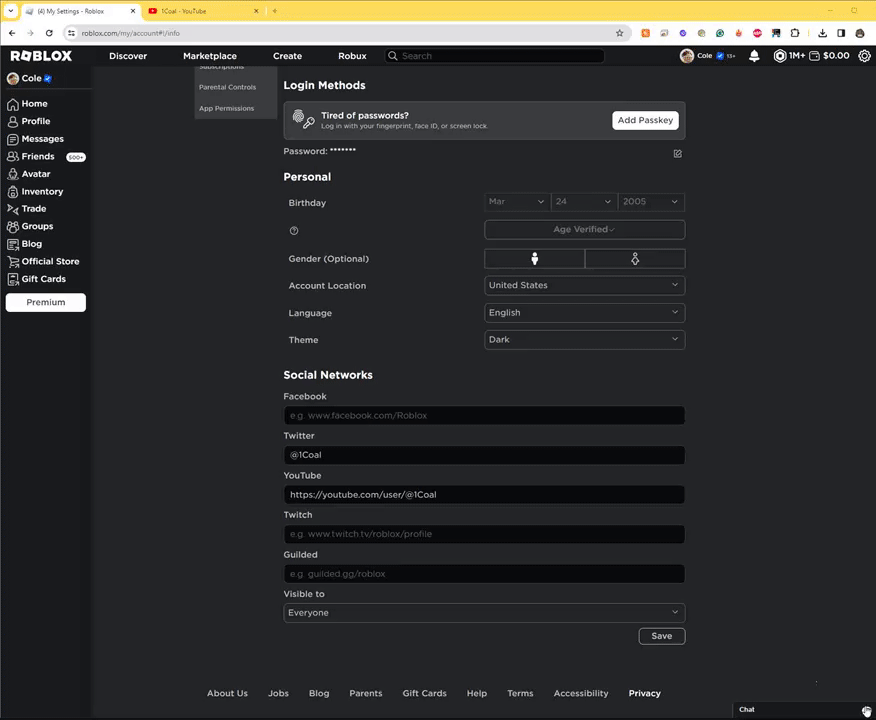This screenshot has height=720, width=876.
Task: Click the Facebook input field
Action: (484, 416)
